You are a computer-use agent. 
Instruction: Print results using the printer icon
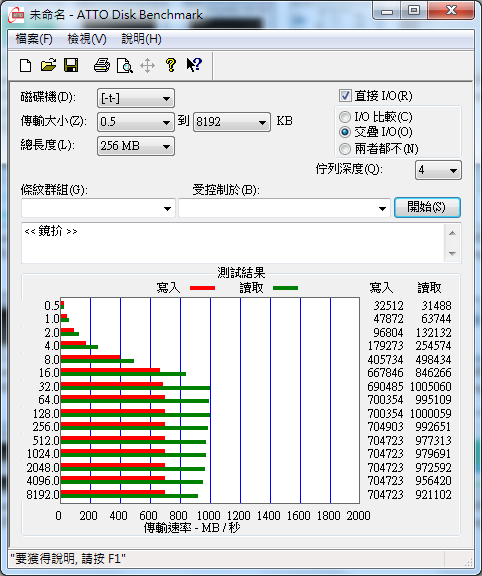(x=102, y=66)
